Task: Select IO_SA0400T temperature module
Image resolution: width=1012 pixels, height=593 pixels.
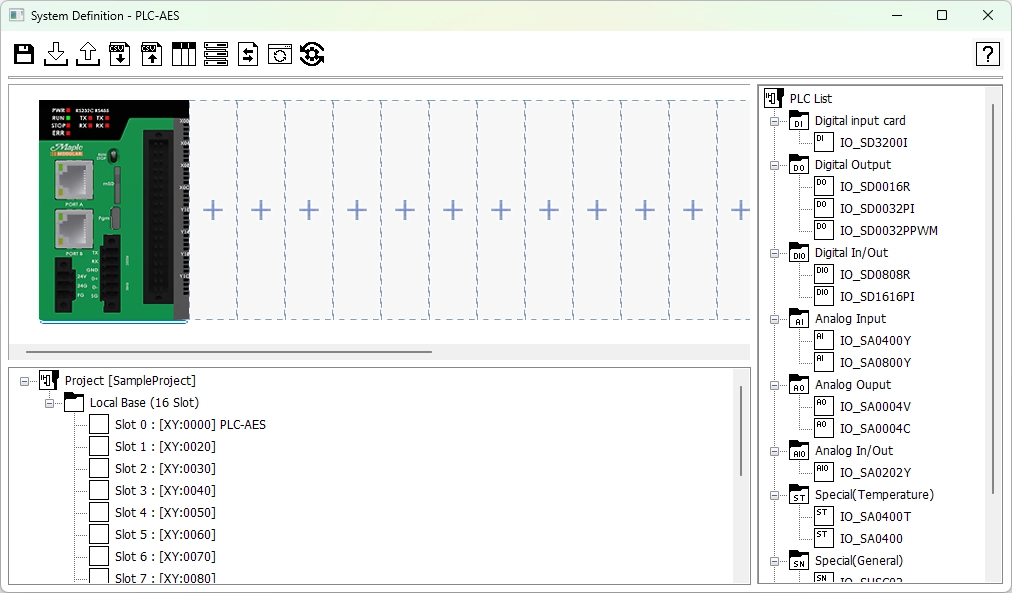Action: tap(875, 516)
